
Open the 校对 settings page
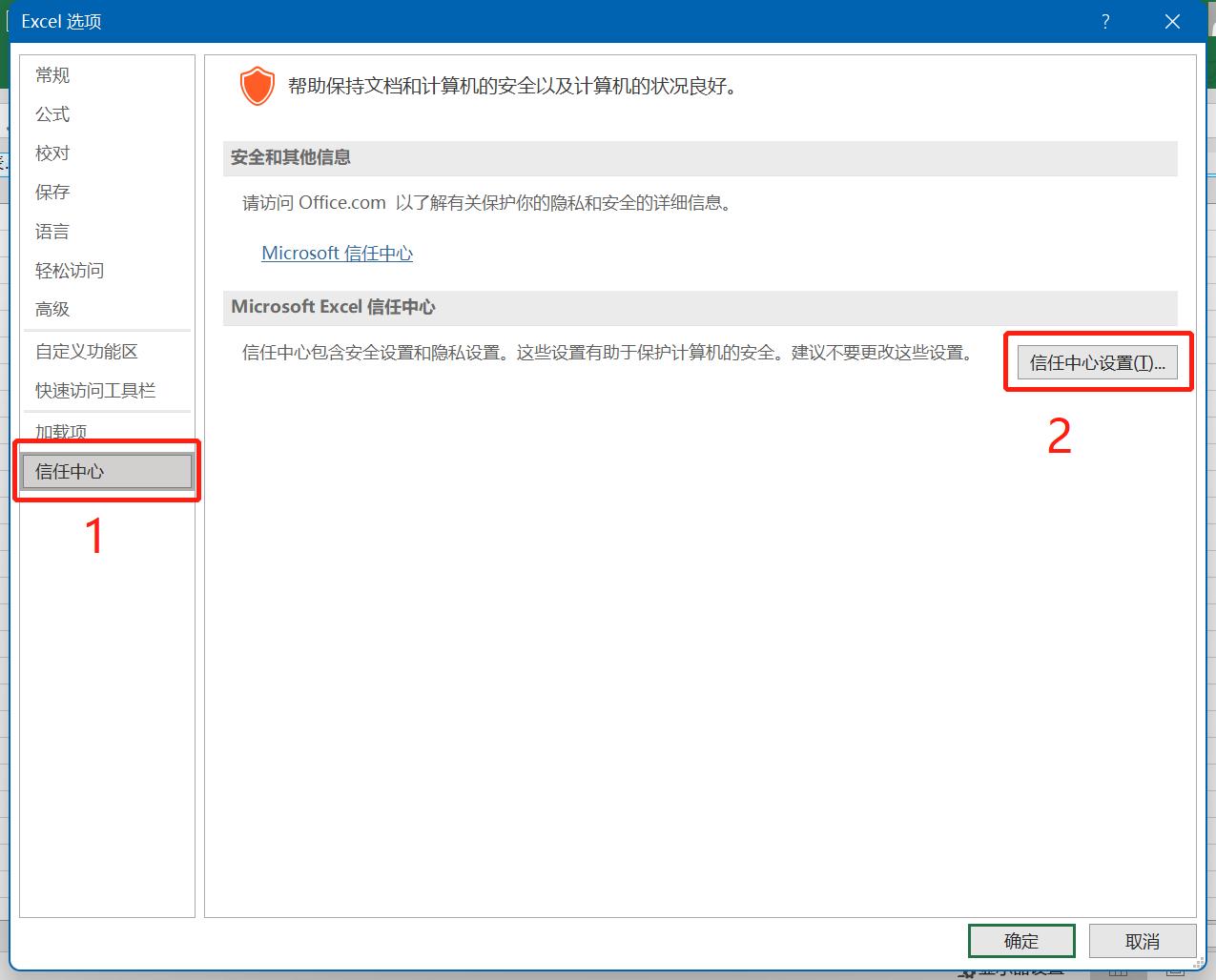52,153
